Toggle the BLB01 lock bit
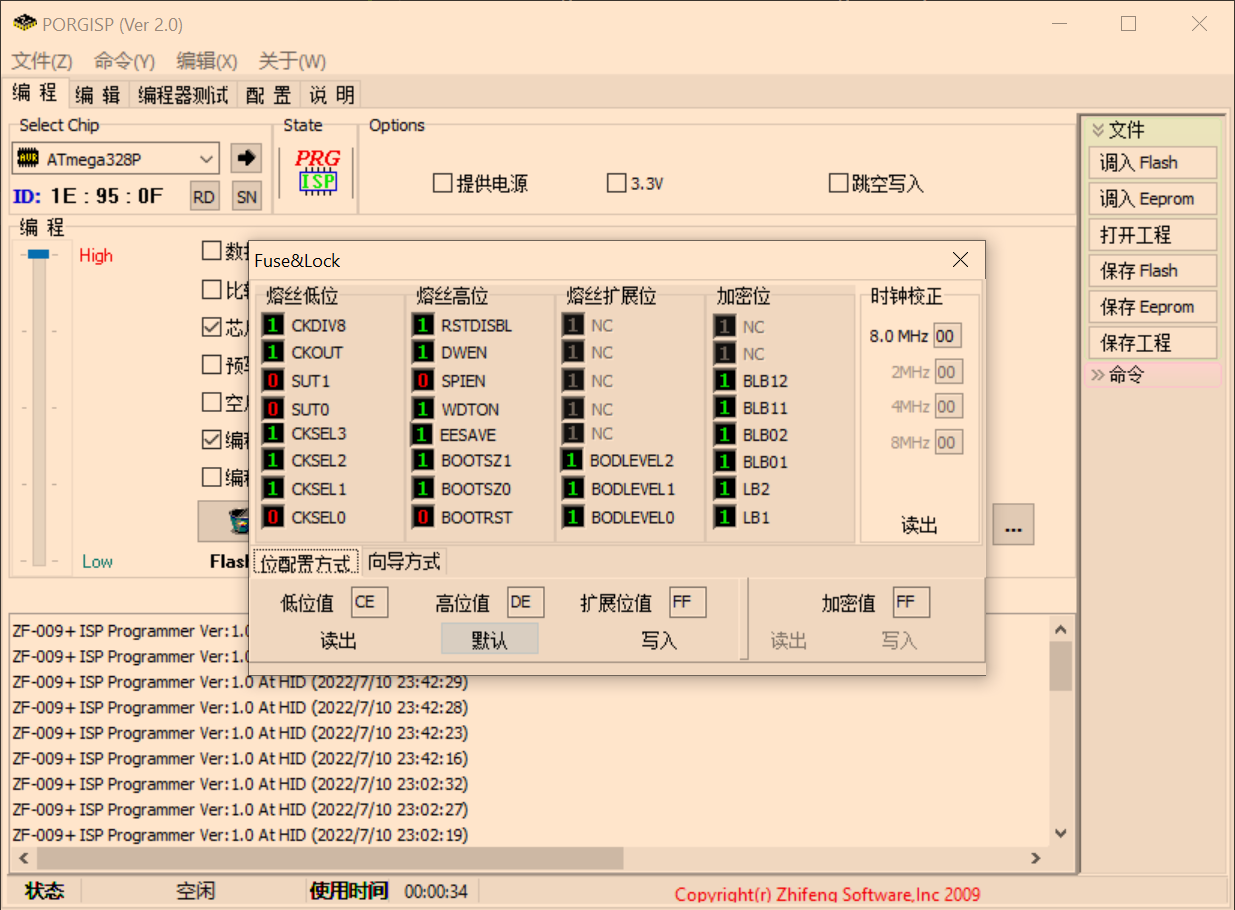 point(725,462)
